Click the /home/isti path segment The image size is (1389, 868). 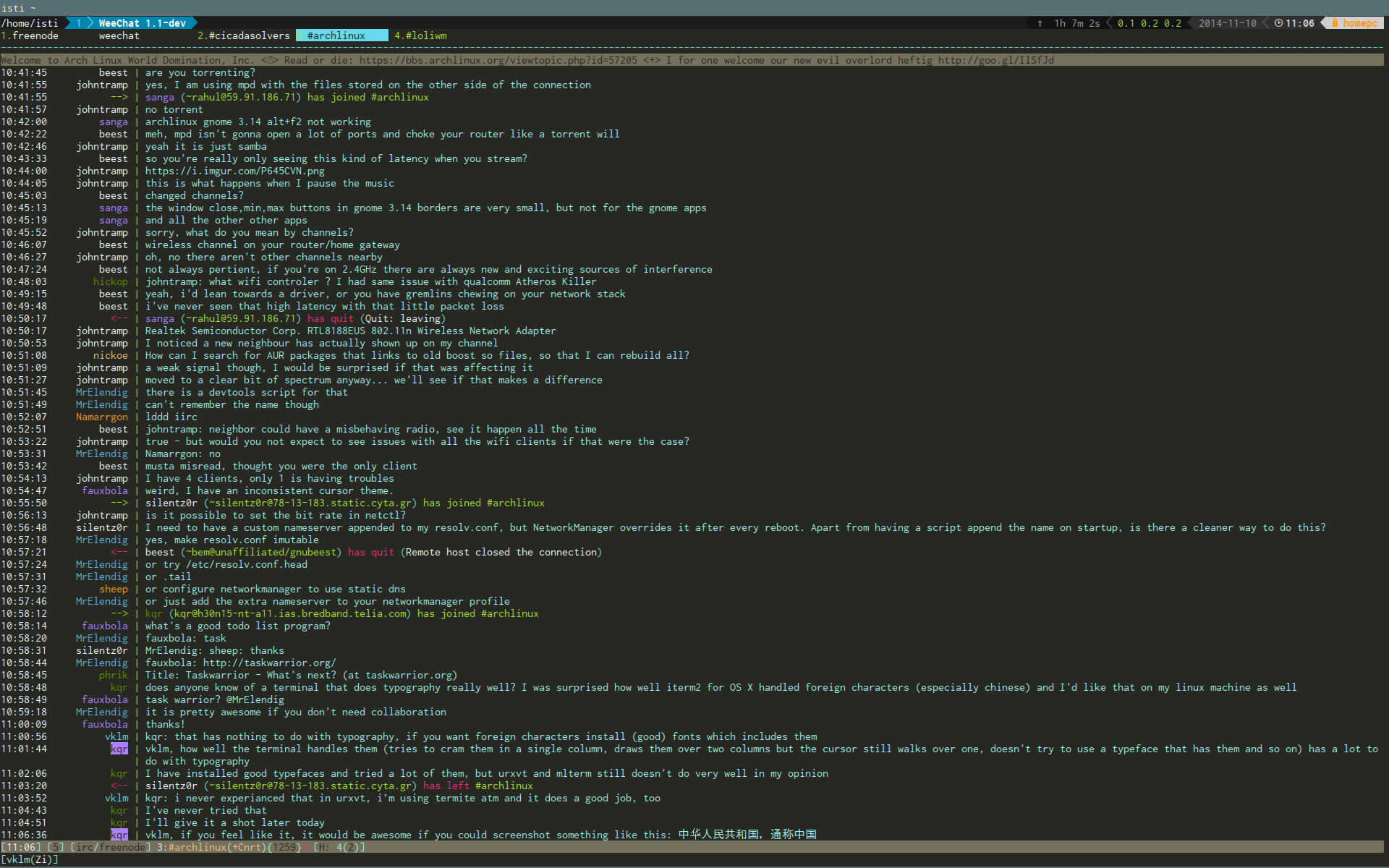coord(30,23)
